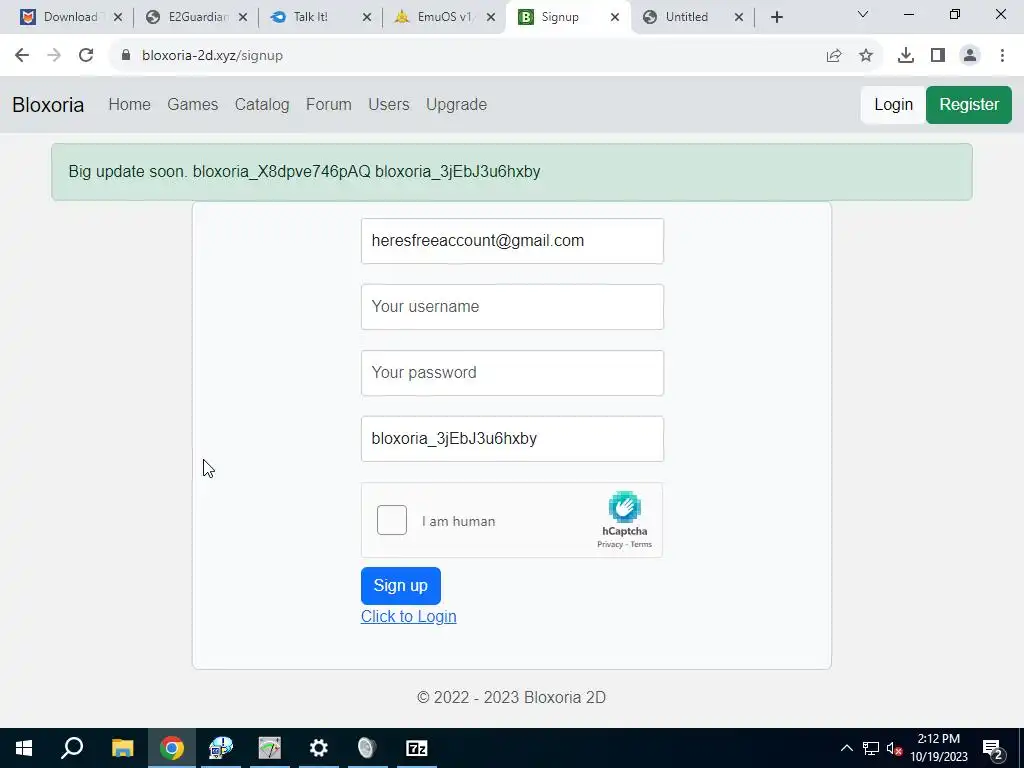The width and height of the screenshot is (1024, 768).
Task: Follow the Click to Login link
Action: (x=409, y=616)
